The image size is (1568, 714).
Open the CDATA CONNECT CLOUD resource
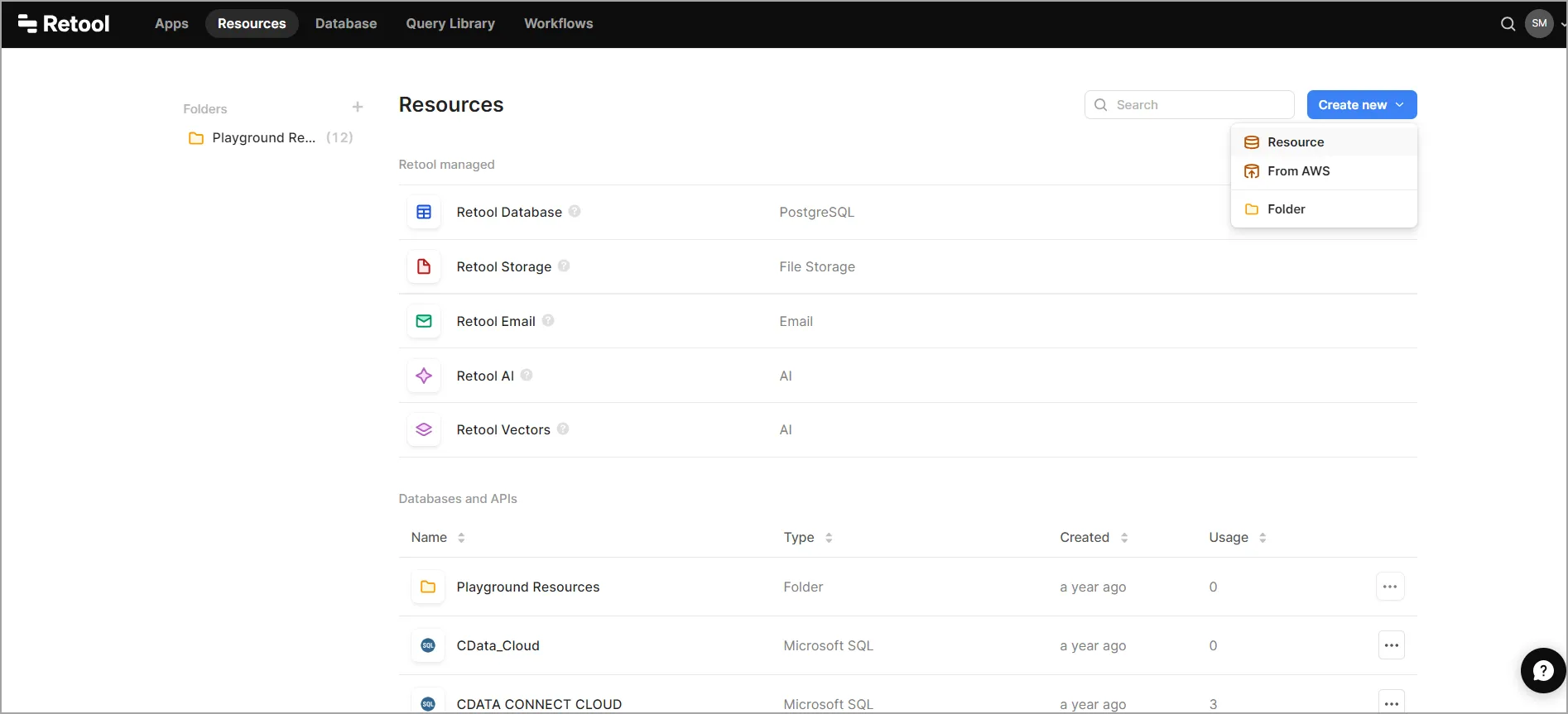539,704
